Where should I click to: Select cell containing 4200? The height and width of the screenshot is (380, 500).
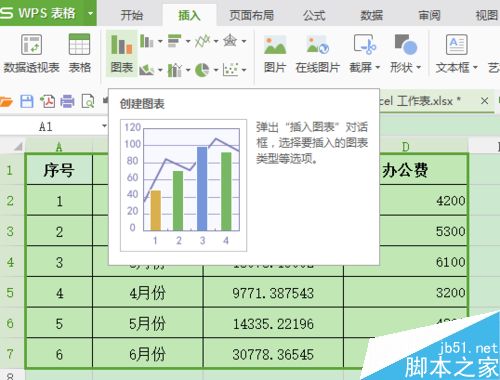tap(423, 201)
